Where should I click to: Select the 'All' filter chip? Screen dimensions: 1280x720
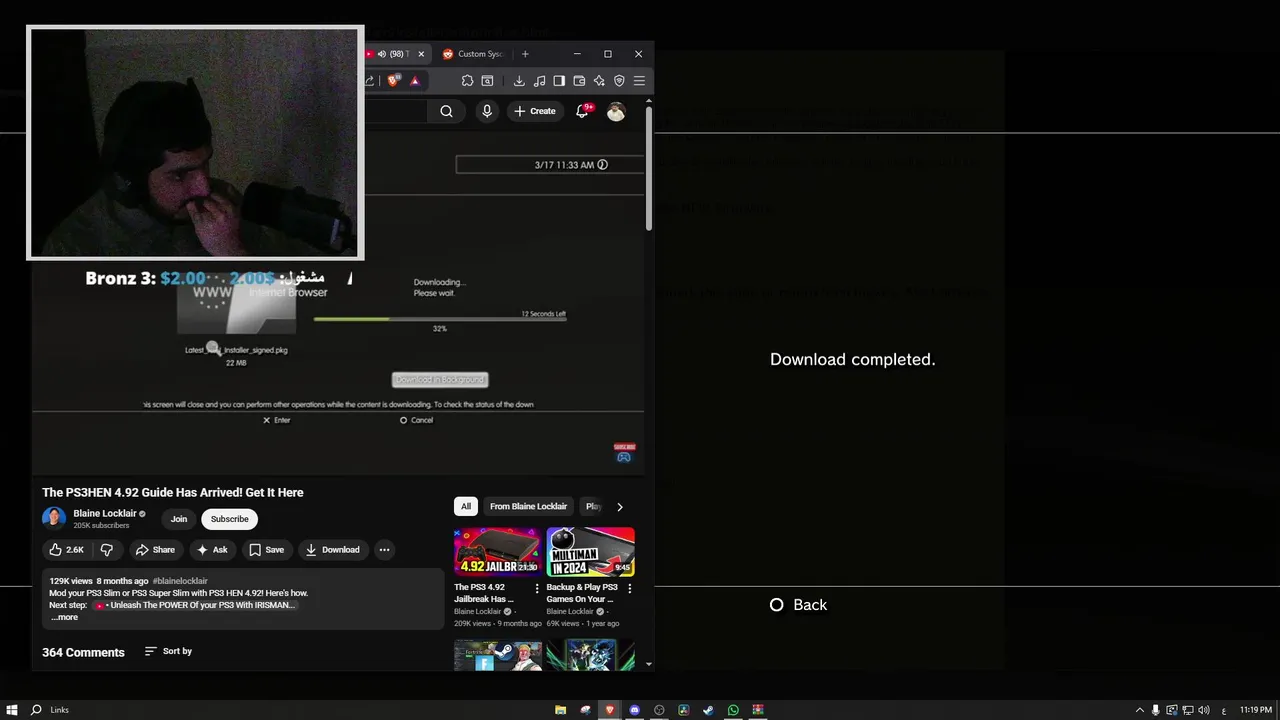pyautogui.click(x=466, y=506)
